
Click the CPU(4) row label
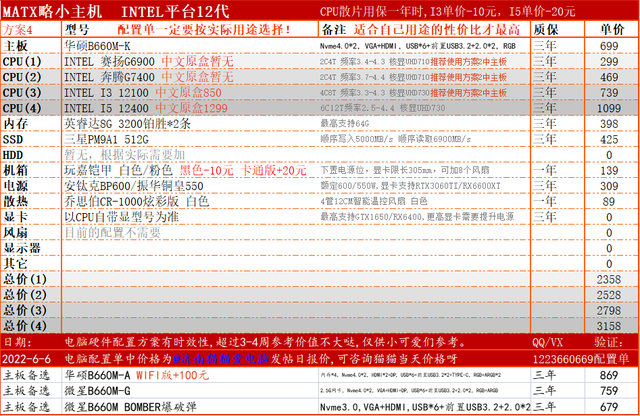pos(22,108)
